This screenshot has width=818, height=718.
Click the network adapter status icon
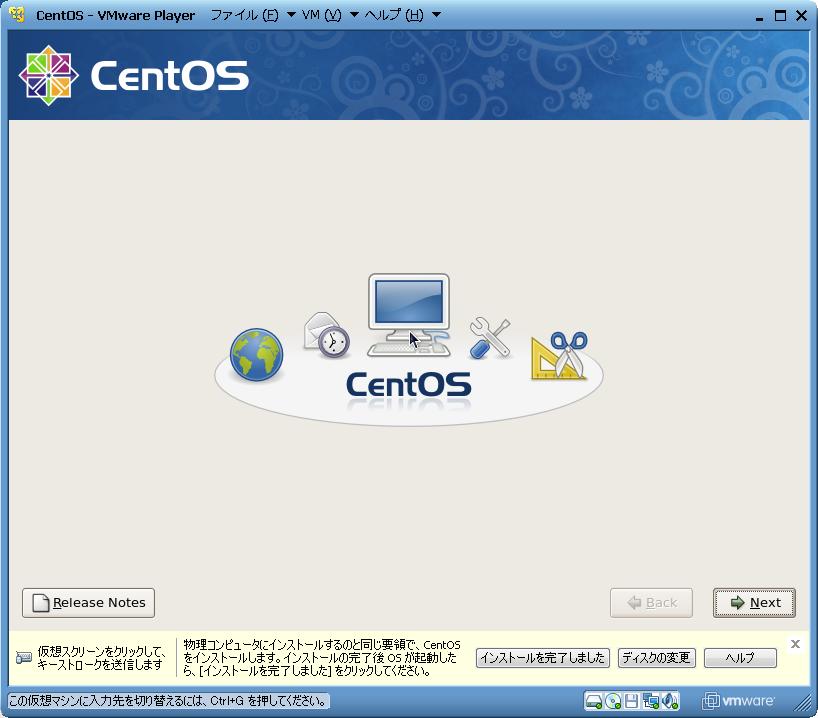coord(651,700)
